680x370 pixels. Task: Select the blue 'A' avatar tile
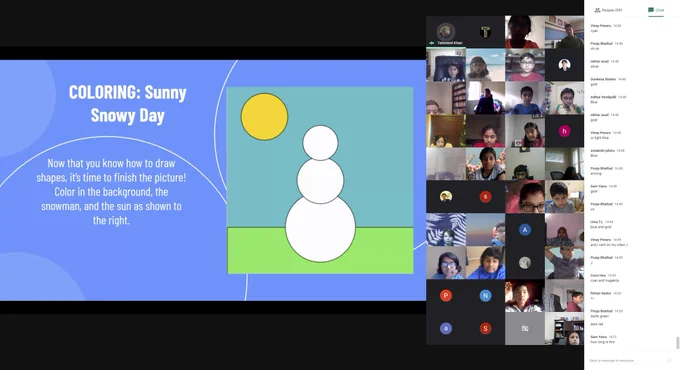[x=525, y=230]
